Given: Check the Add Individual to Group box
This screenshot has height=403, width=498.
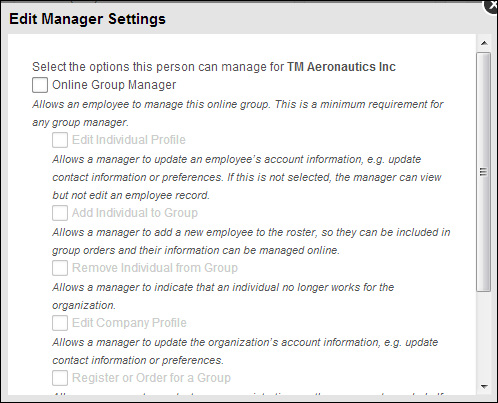Looking at the screenshot, I should [x=60, y=213].
